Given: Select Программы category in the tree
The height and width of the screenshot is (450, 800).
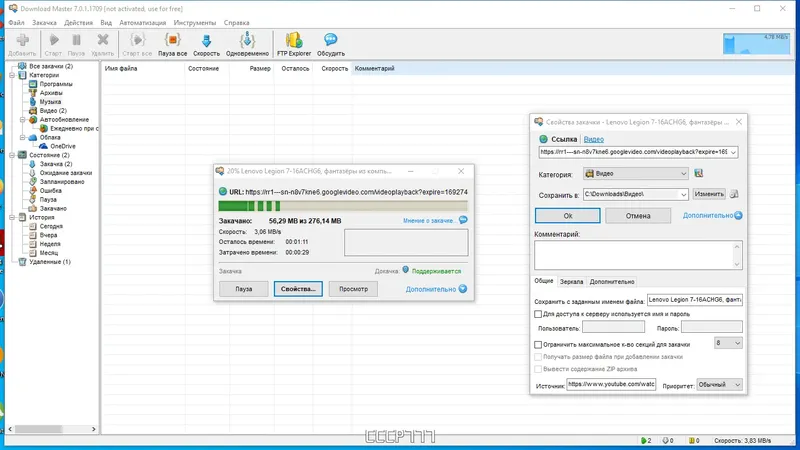Looking at the screenshot, I should point(56,84).
